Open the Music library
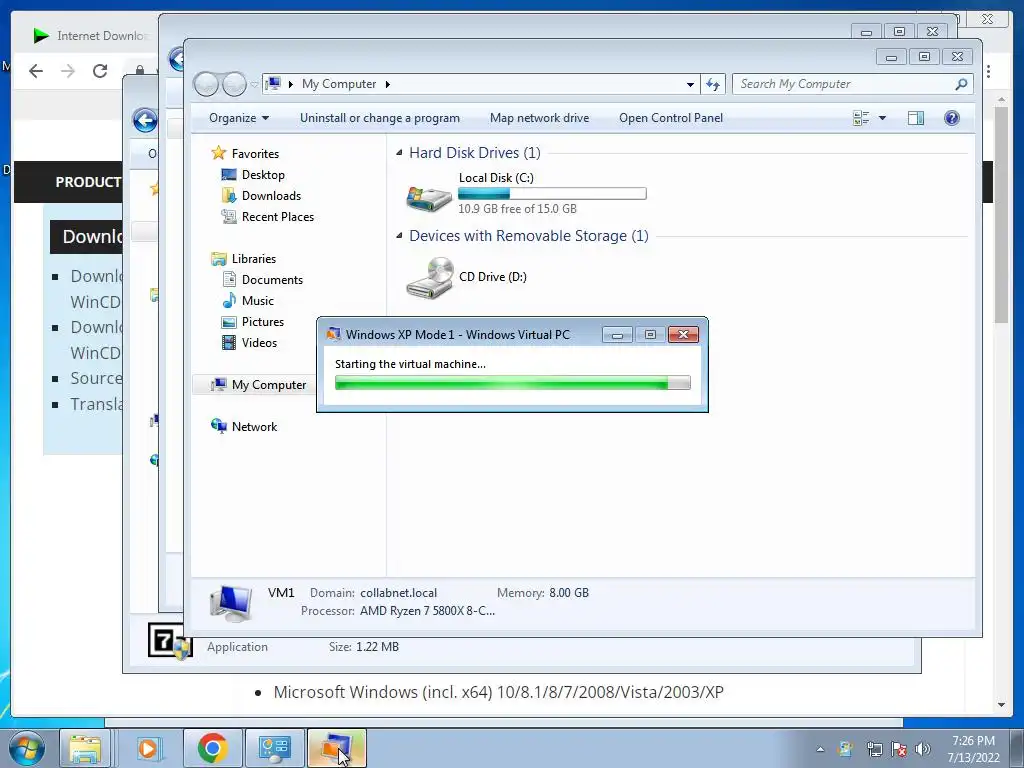The height and width of the screenshot is (768, 1024). point(257,300)
